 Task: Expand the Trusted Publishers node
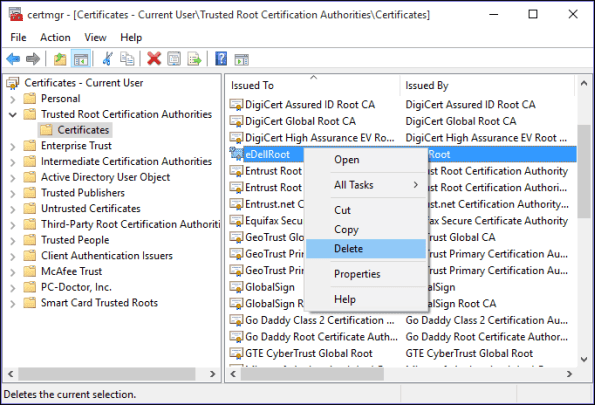pos(13,194)
